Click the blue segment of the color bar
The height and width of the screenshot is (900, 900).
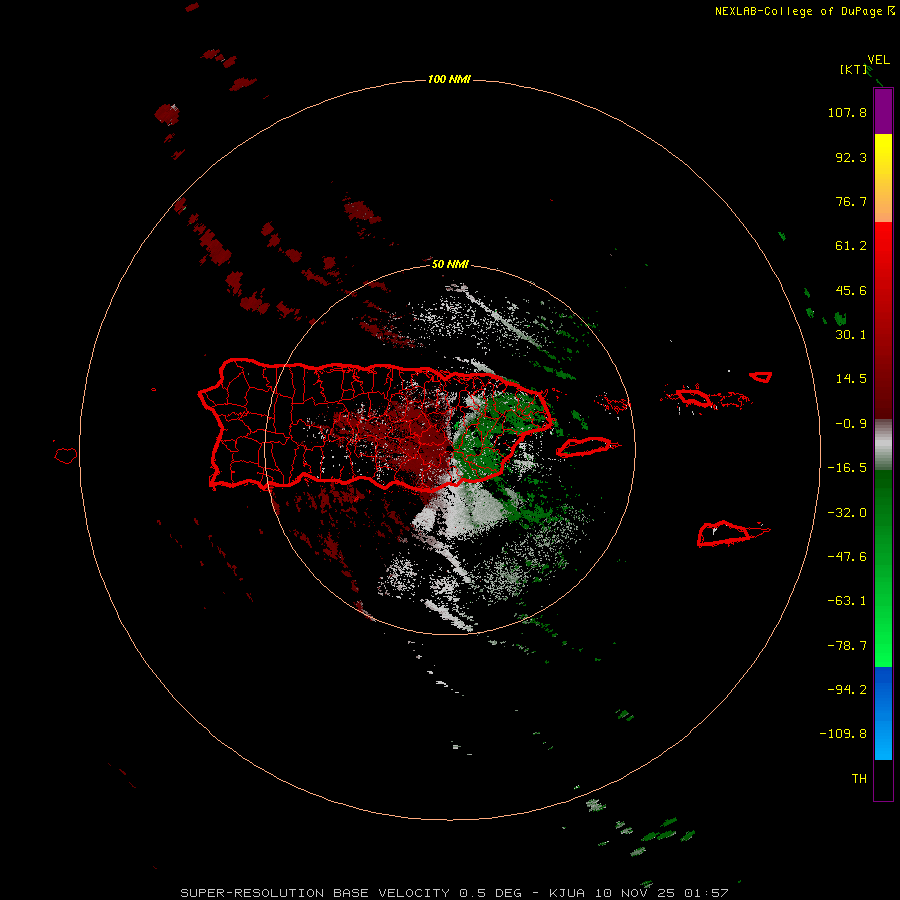pyautogui.click(x=883, y=713)
